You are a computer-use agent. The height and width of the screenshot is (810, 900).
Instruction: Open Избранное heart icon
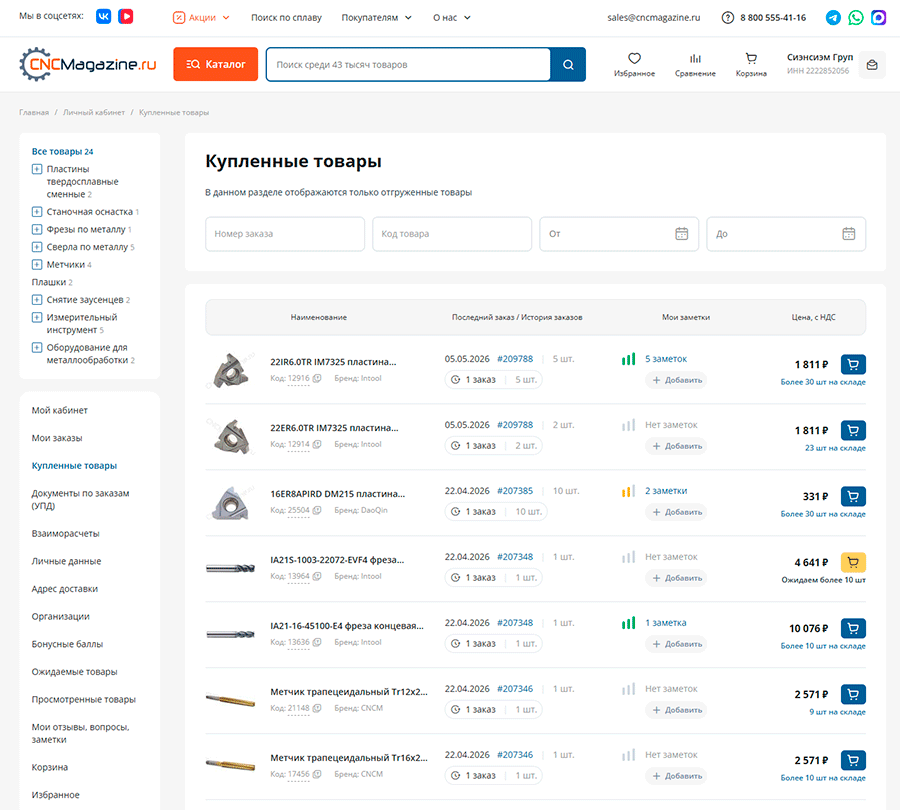(634, 58)
